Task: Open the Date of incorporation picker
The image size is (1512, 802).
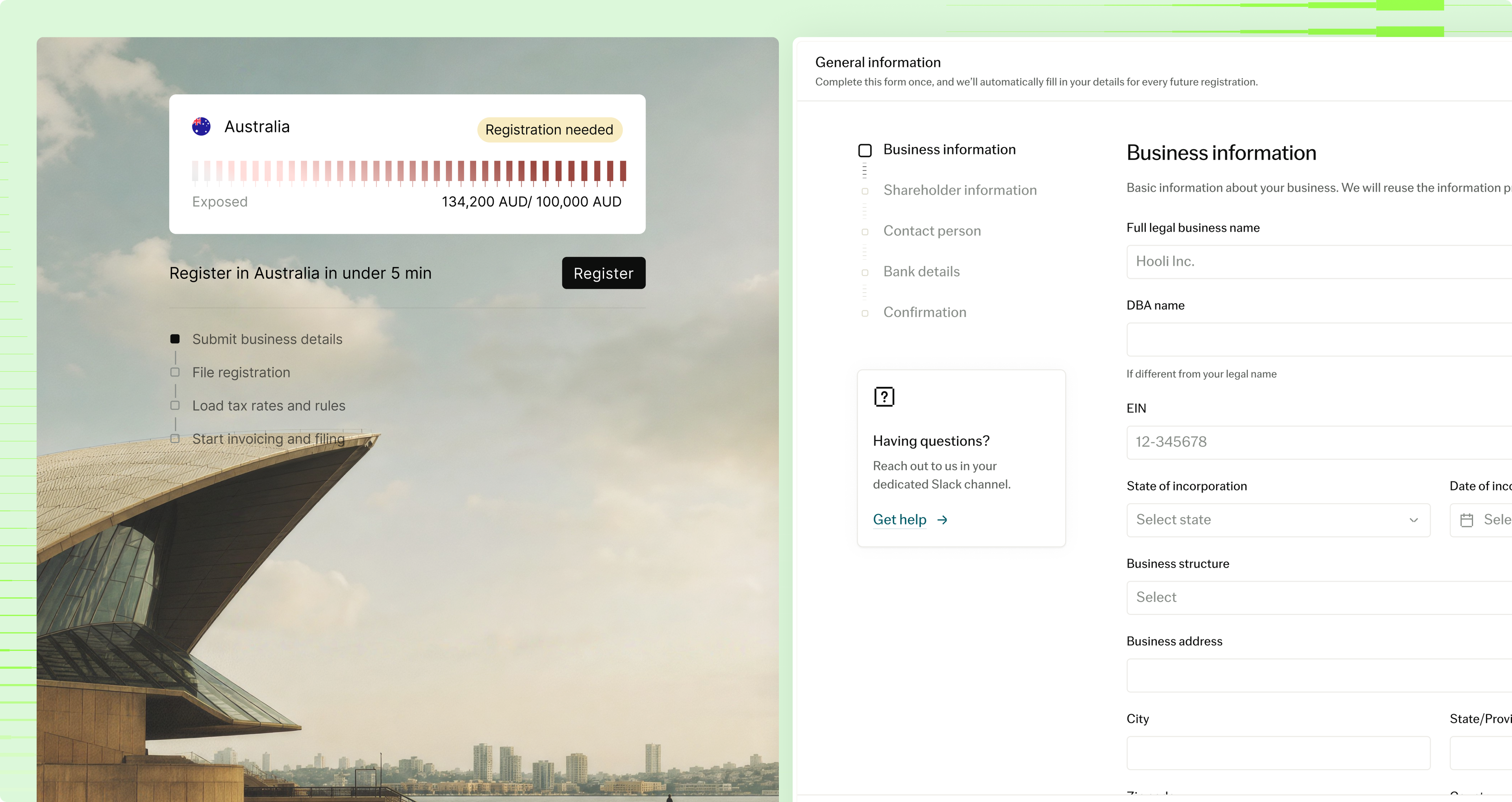Action: 1481,520
